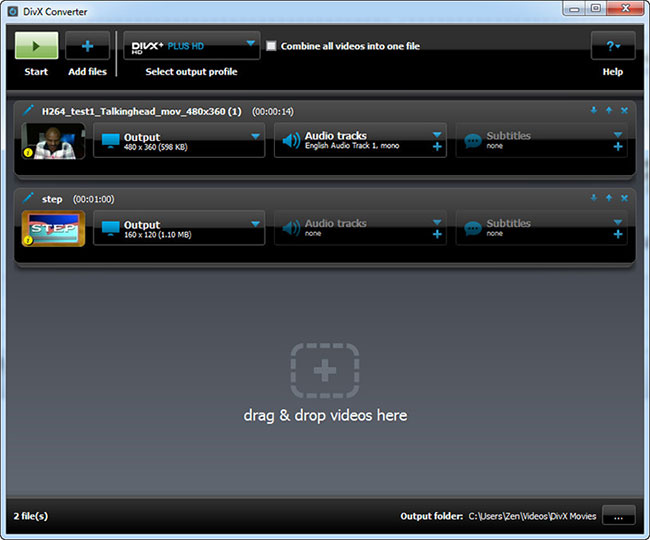Expand Audio tracks dropdown for H264_test1 video
The width and height of the screenshot is (650, 540).
coord(437,134)
